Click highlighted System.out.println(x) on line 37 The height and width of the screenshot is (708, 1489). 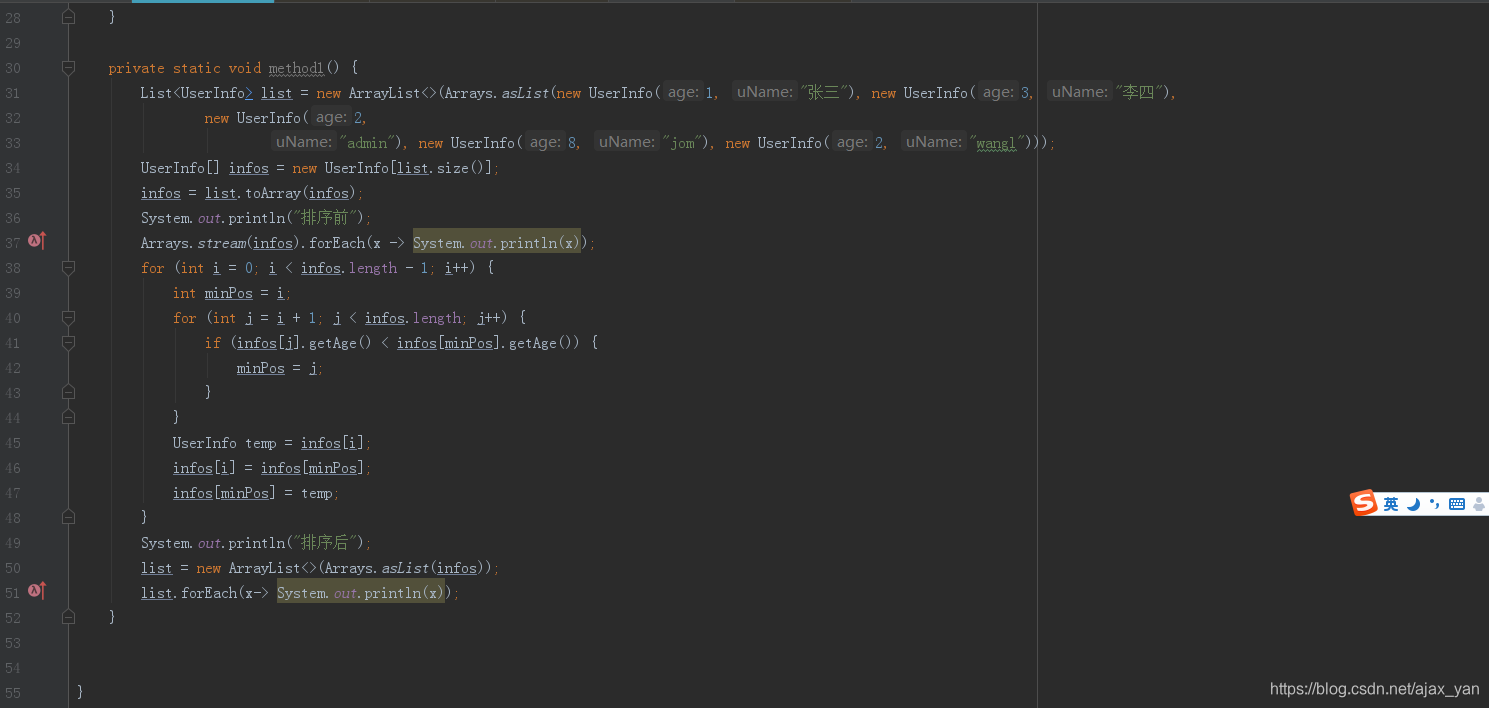[x=497, y=243]
